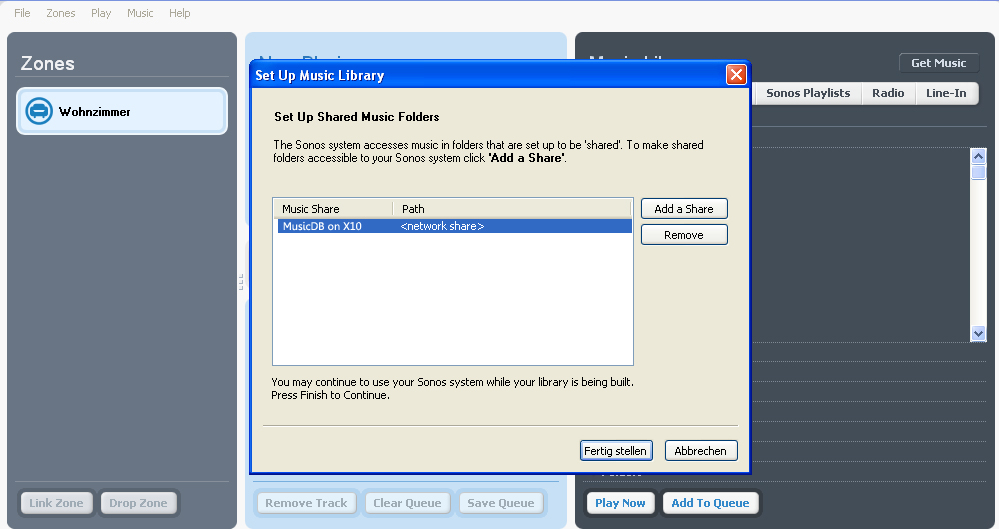This screenshot has height=529, width=999.
Task: Open the File menu
Action: click(x=22, y=13)
